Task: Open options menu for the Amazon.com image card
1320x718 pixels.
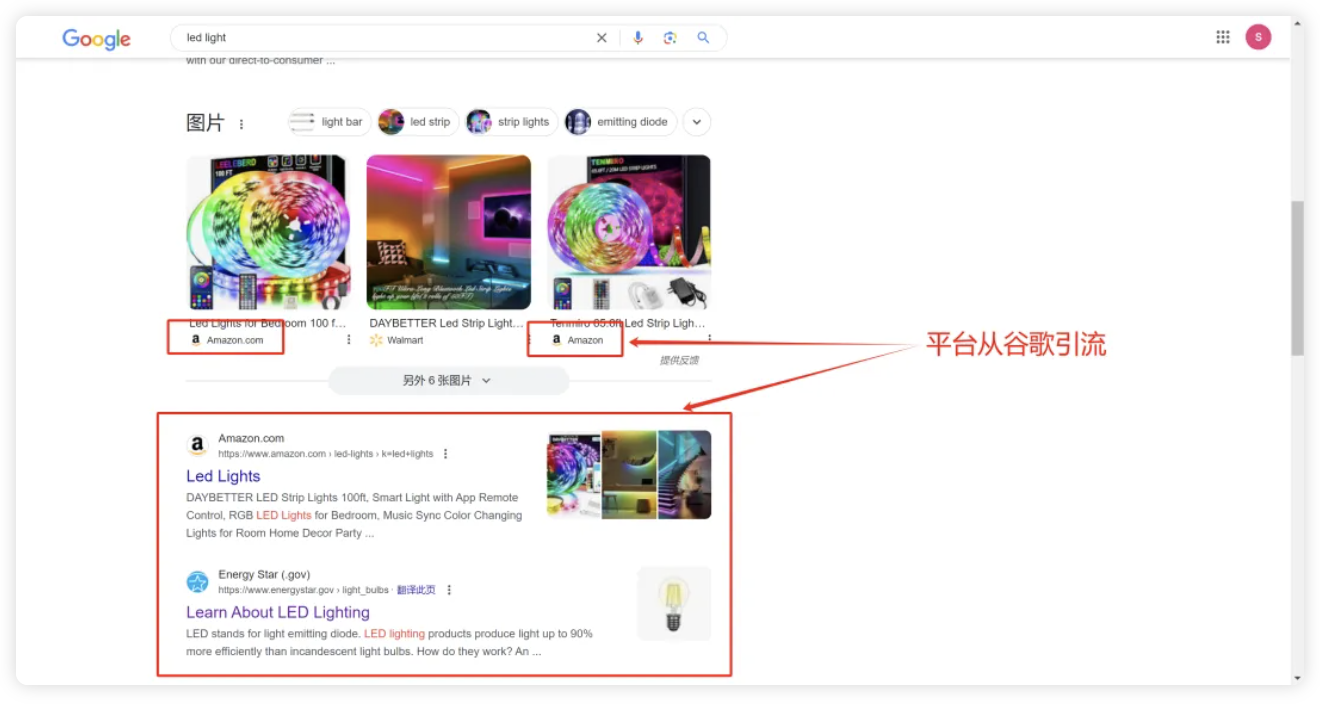Action: coord(349,340)
